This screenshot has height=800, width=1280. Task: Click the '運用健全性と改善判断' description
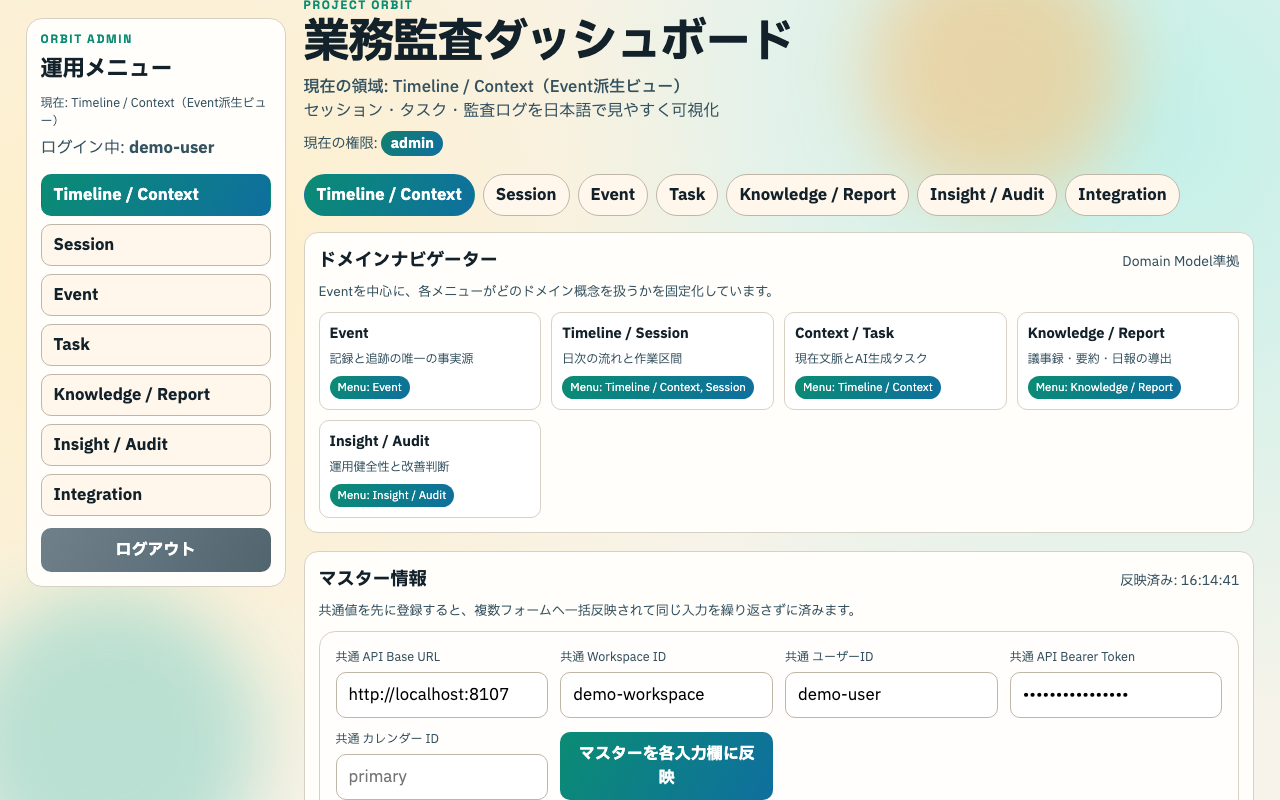390,466
